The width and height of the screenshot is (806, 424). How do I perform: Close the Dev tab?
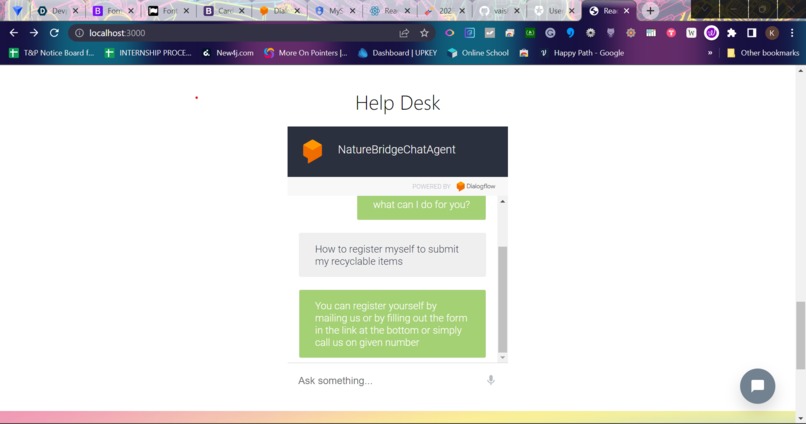(x=76, y=11)
